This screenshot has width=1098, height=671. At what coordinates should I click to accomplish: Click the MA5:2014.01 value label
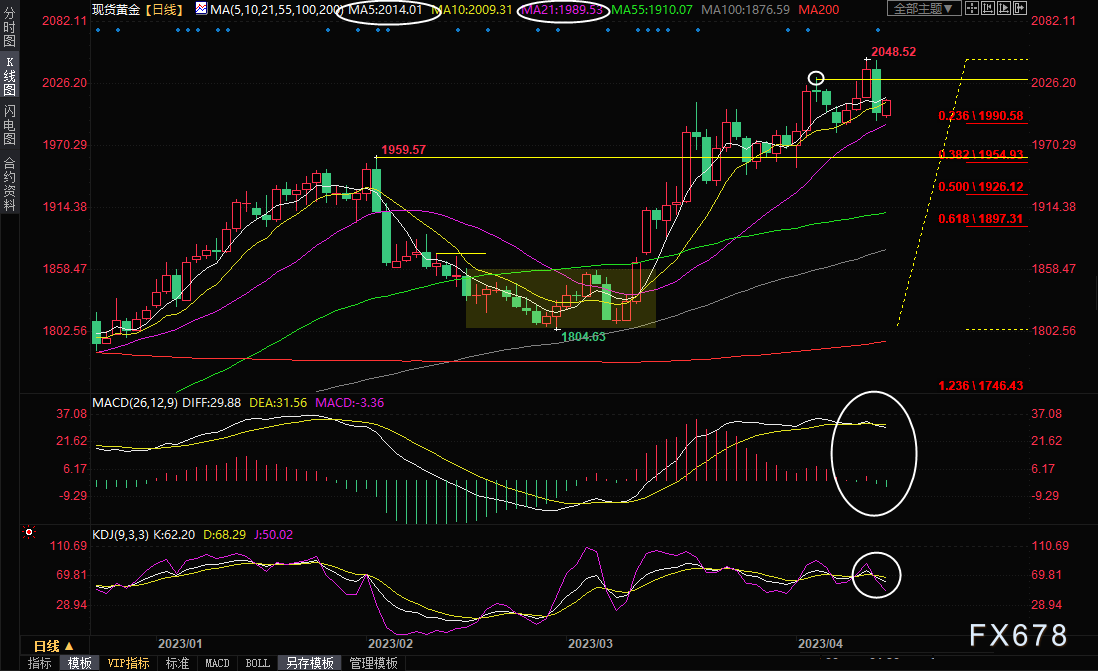(x=385, y=9)
